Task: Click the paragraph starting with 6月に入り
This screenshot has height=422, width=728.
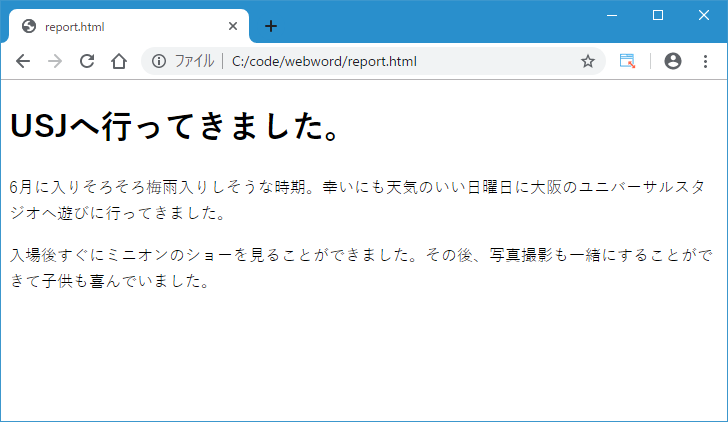Action: [358, 200]
